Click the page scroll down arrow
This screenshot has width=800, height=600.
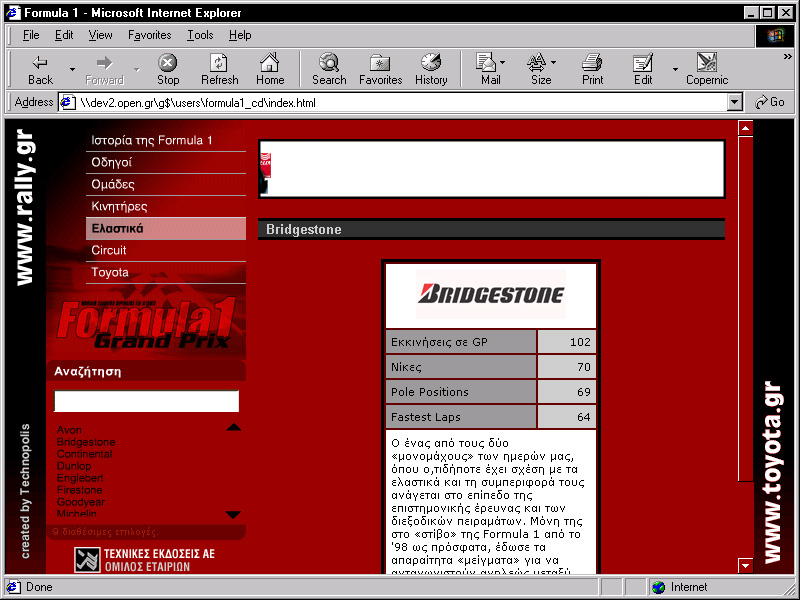745,565
